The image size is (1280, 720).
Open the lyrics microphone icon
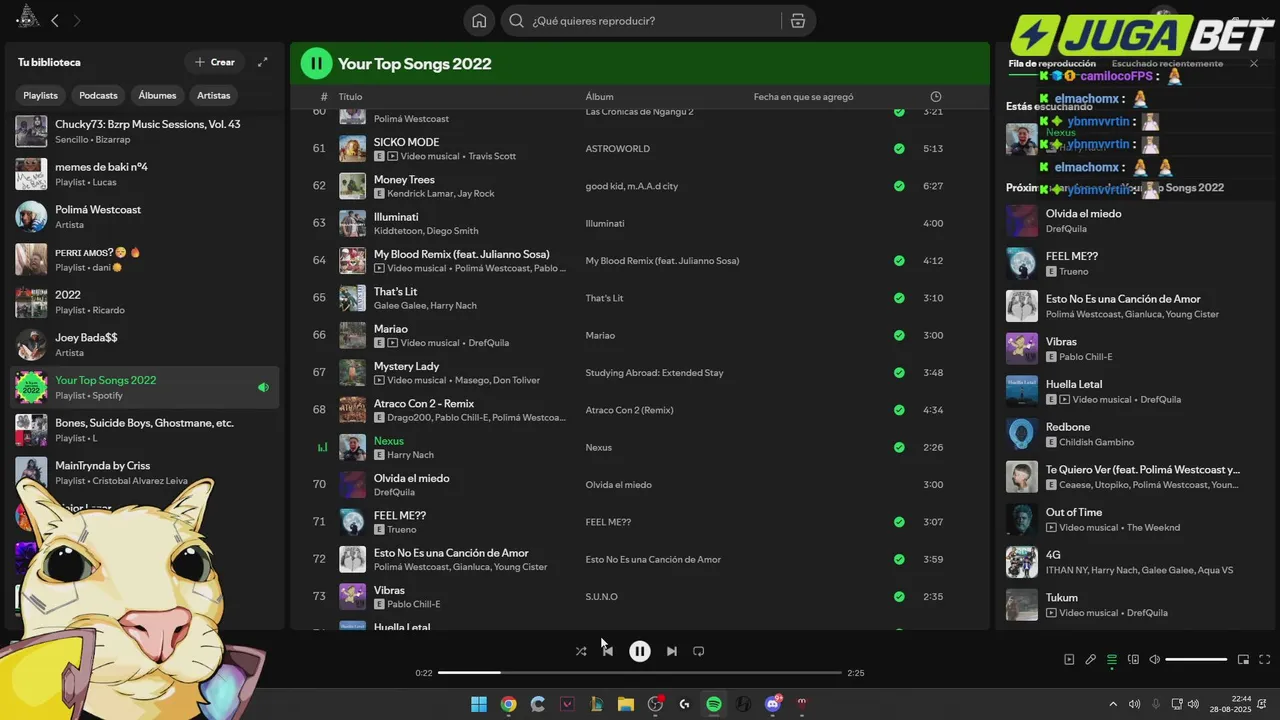coord(1090,660)
